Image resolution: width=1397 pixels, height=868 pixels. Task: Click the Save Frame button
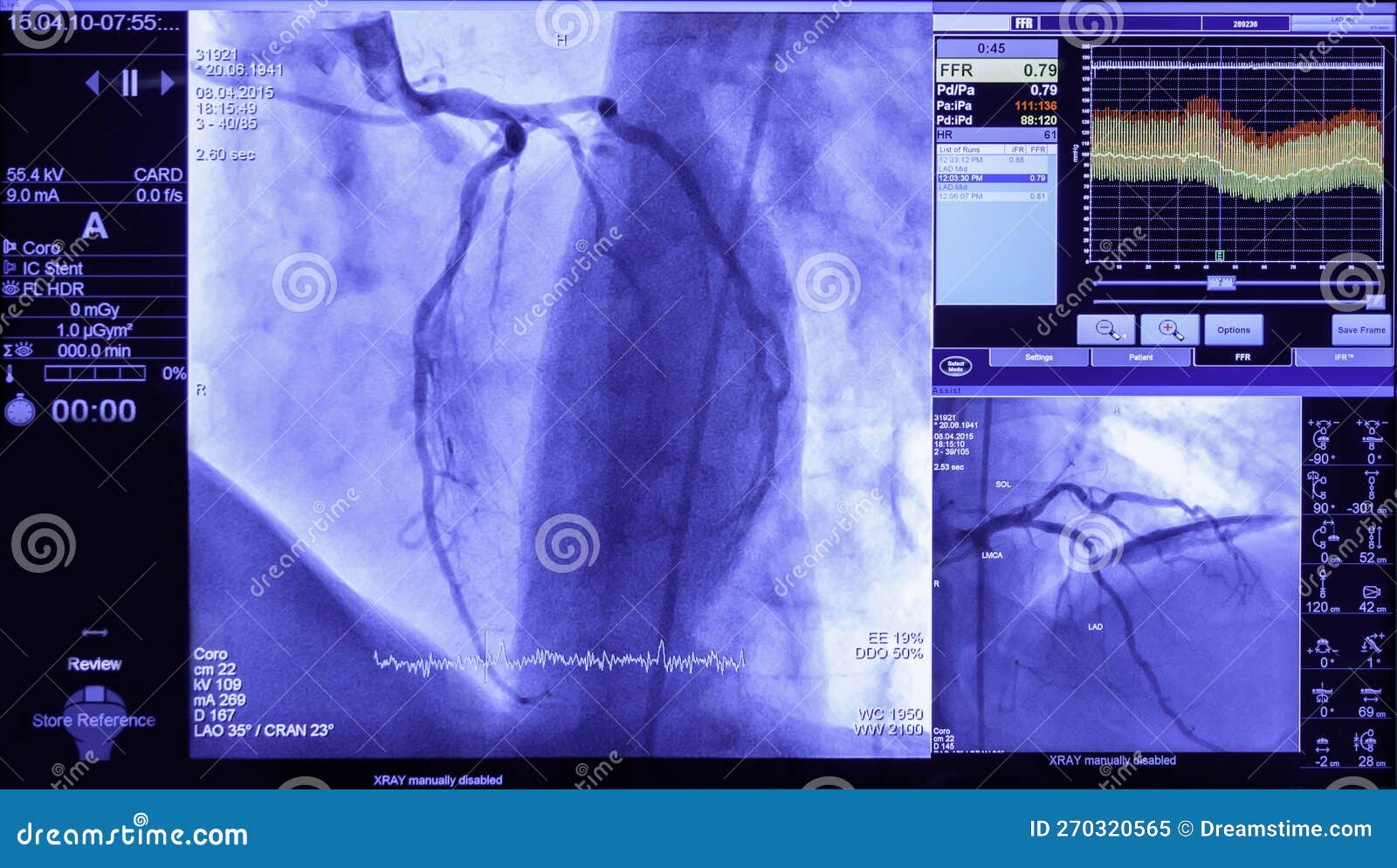1359,330
